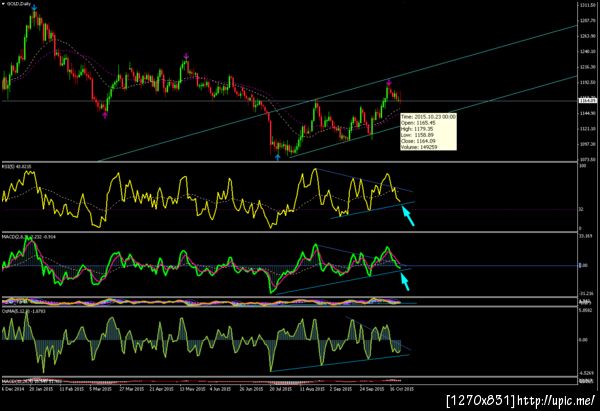Select the magenta fractal arrow below the March low
This screenshot has height=411, width=600.
pyautogui.click(x=105, y=115)
